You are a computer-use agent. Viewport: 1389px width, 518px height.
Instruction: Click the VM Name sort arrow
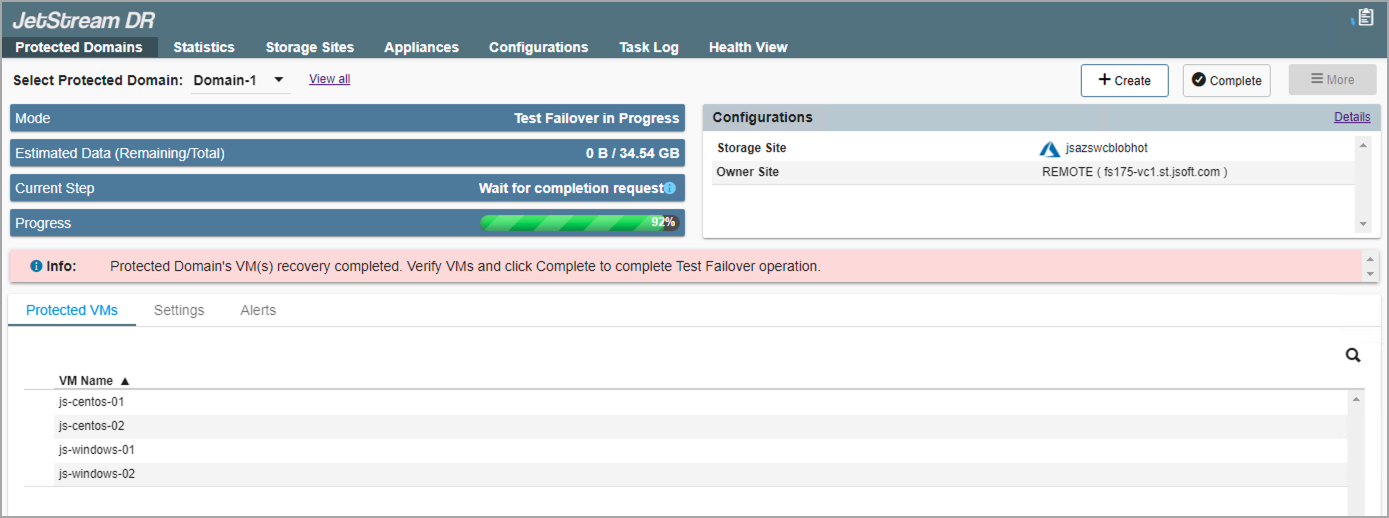click(x=125, y=381)
